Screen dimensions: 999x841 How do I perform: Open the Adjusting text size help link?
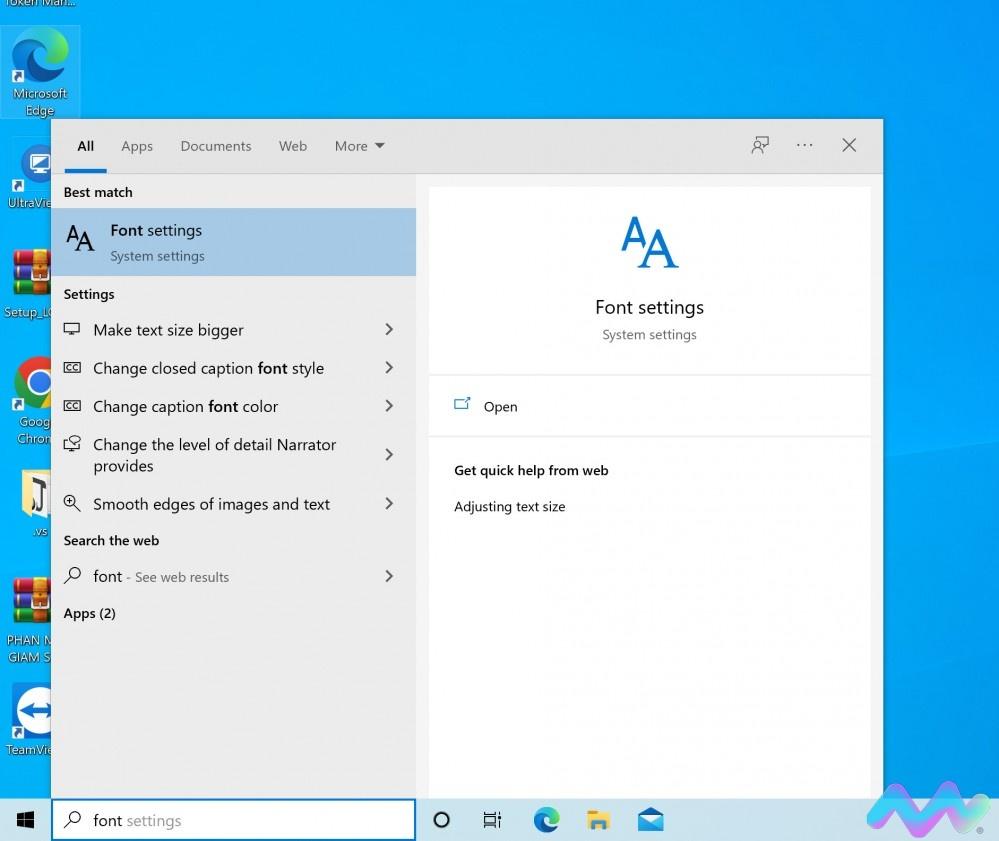coord(509,507)
